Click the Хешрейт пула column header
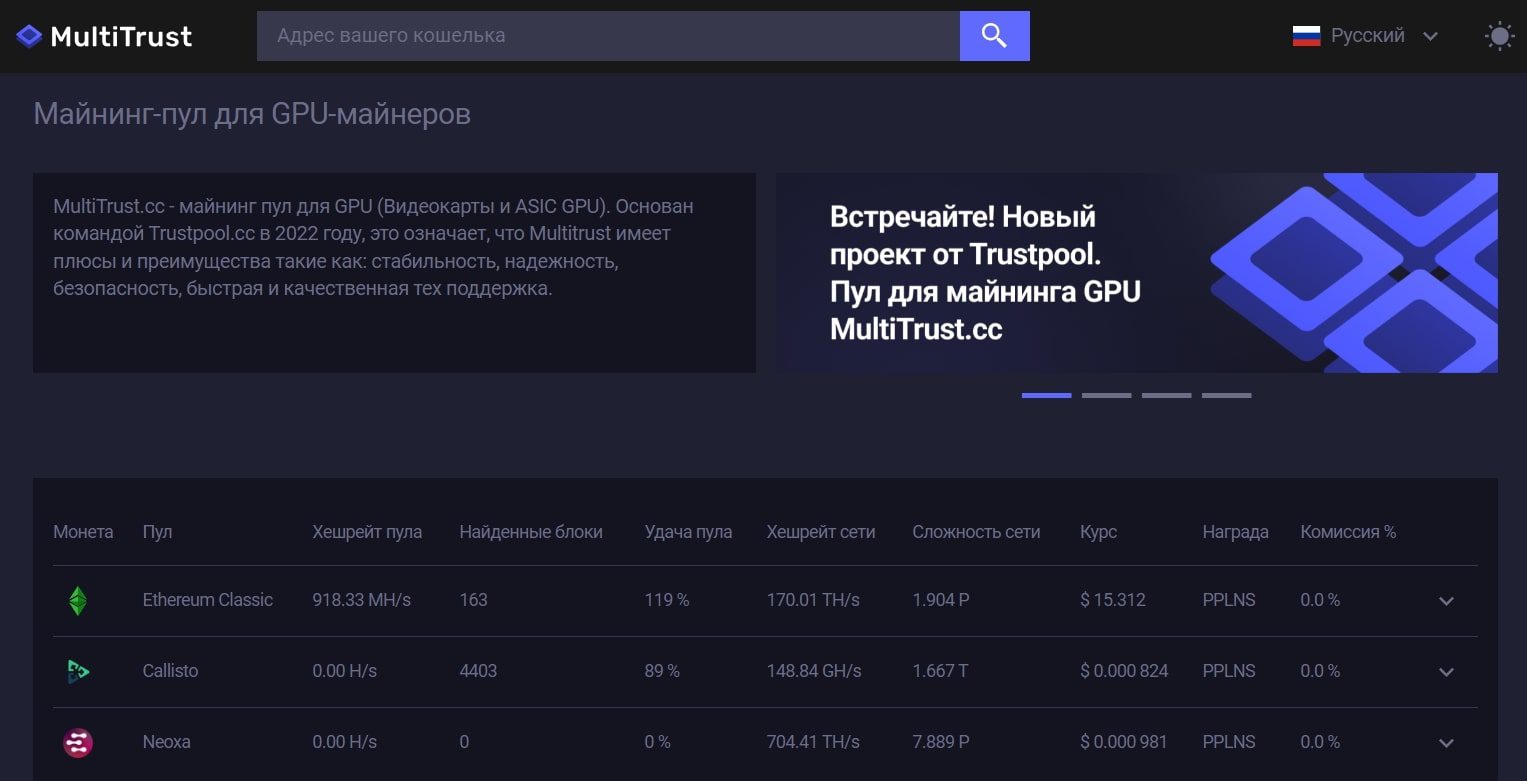1527x781 pixels. click(x=367, y=532)
